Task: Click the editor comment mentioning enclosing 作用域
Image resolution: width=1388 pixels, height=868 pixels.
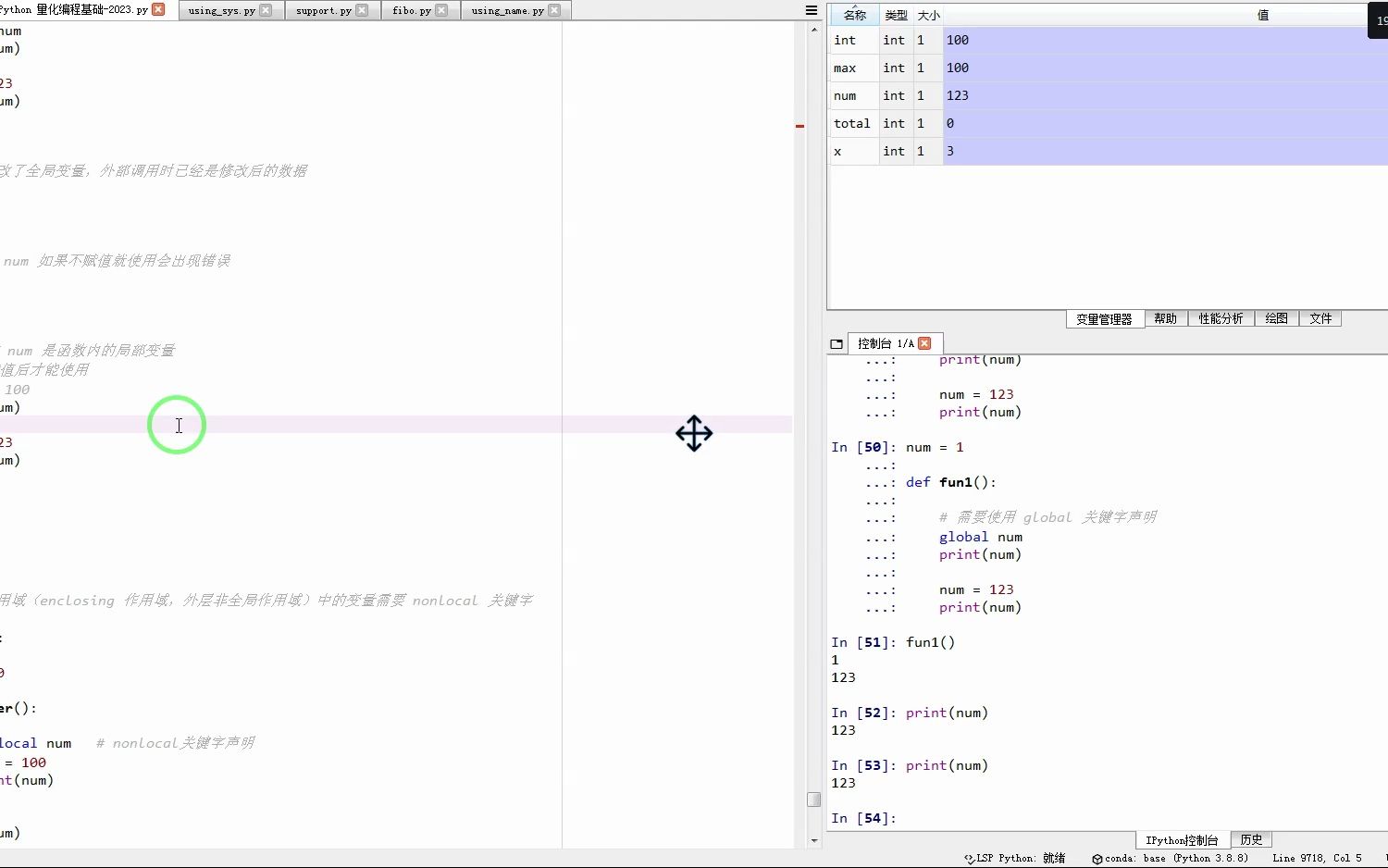Action: [x=266, y=601]
